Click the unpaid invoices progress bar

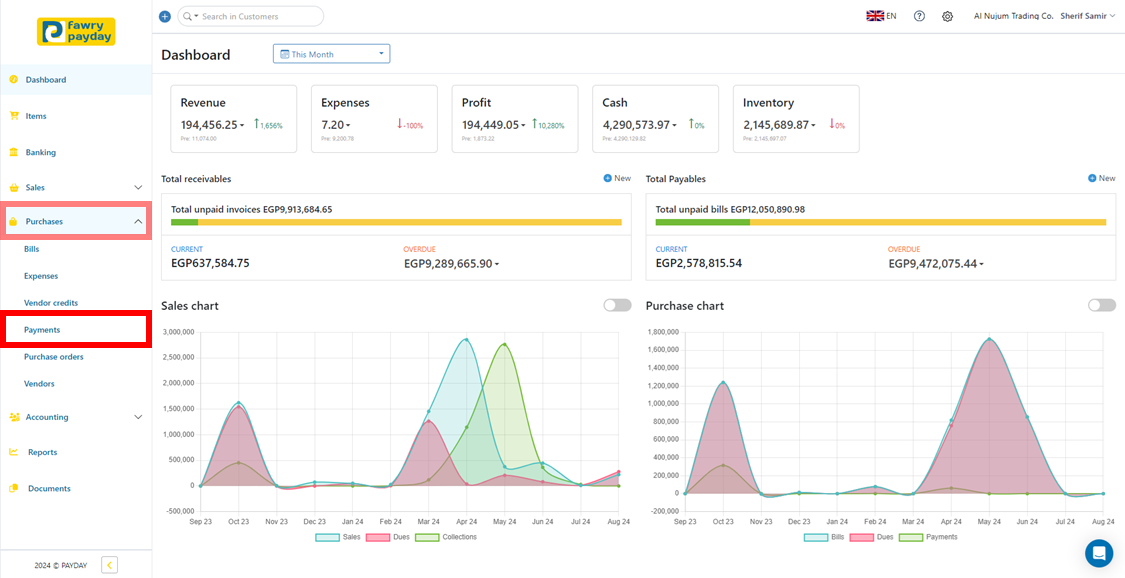pyautogui.click(x=396, y=222)
